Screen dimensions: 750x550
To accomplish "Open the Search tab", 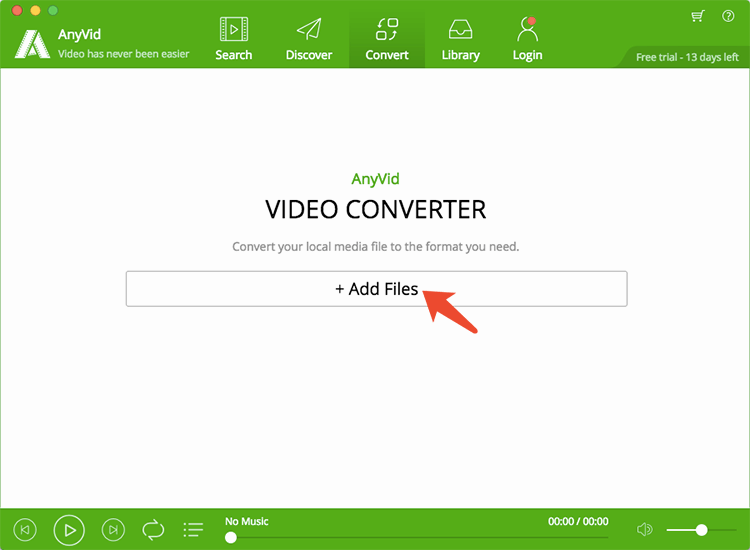I will coord(233,39).
